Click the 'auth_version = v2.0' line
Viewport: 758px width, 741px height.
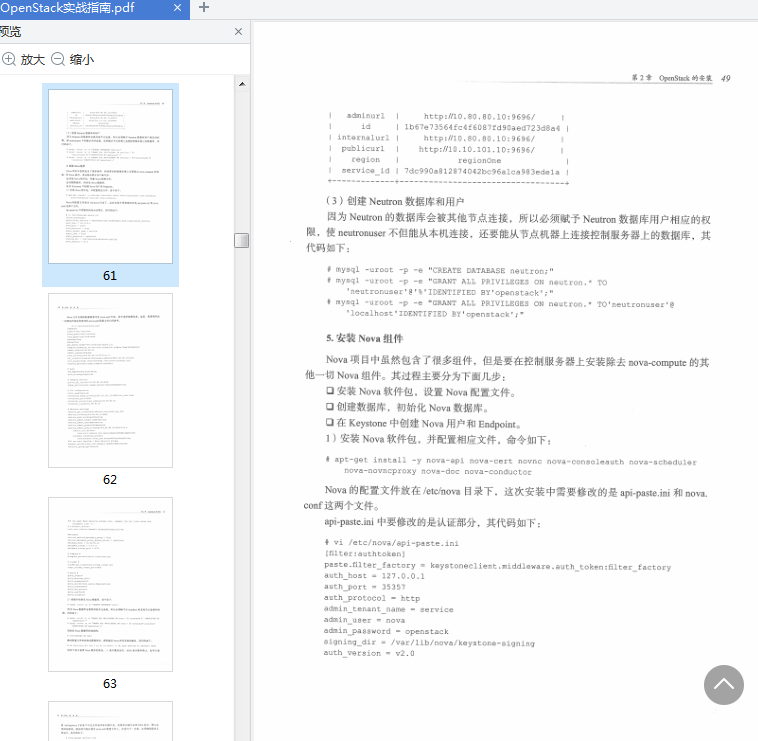pos(369,653)
